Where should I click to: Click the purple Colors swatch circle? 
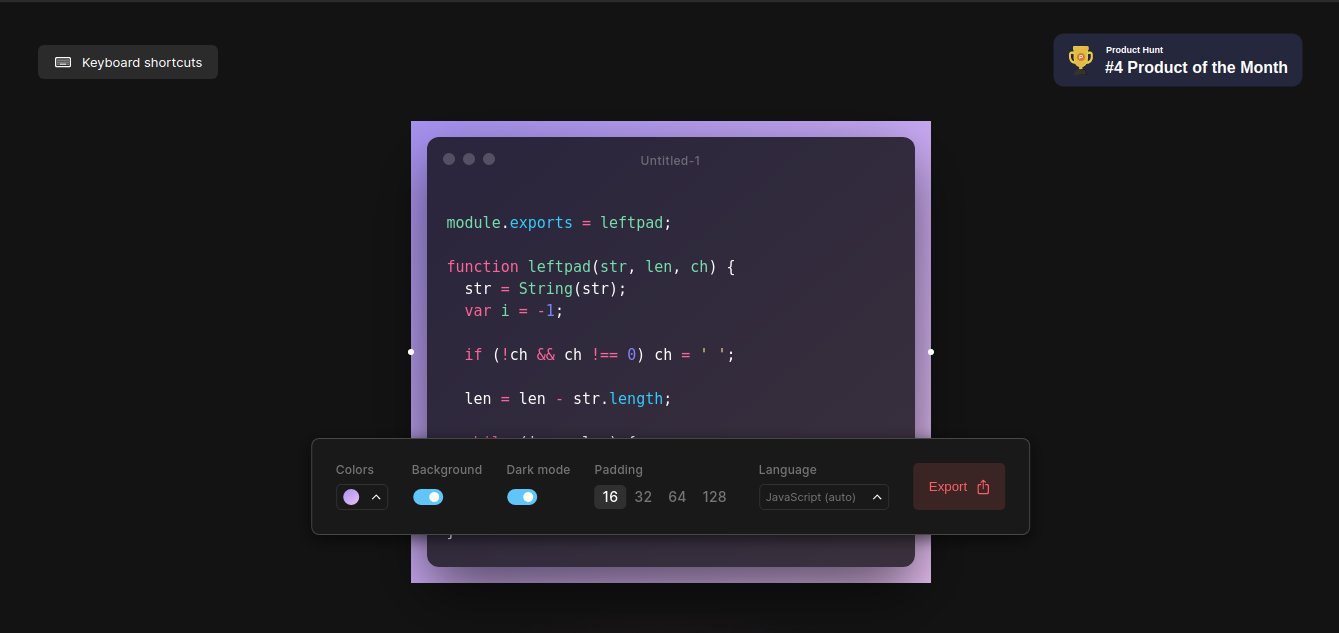[351, 497]
